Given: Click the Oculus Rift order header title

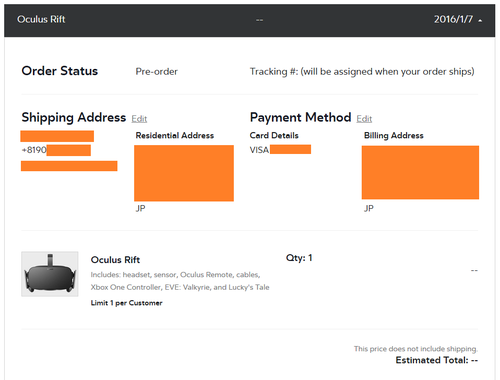Looking at the screenshot, I should coord(41,19).
